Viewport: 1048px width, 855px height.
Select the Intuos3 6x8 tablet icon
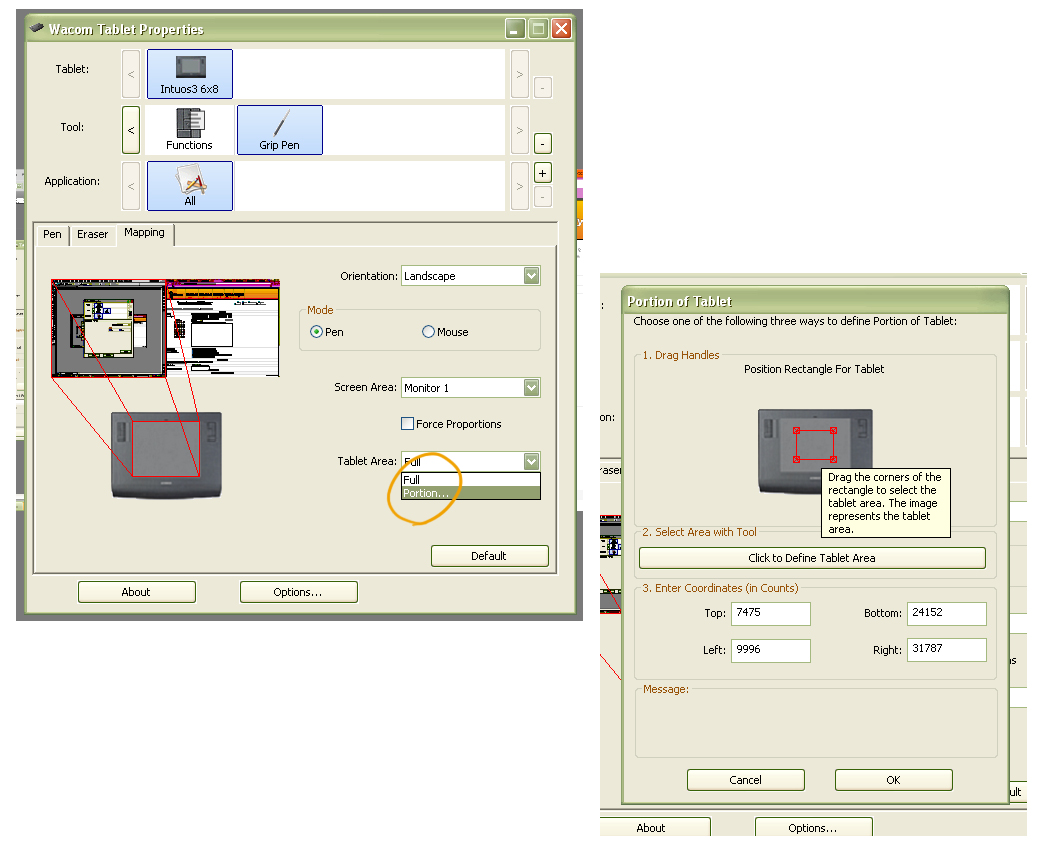(x=190, y=74)
